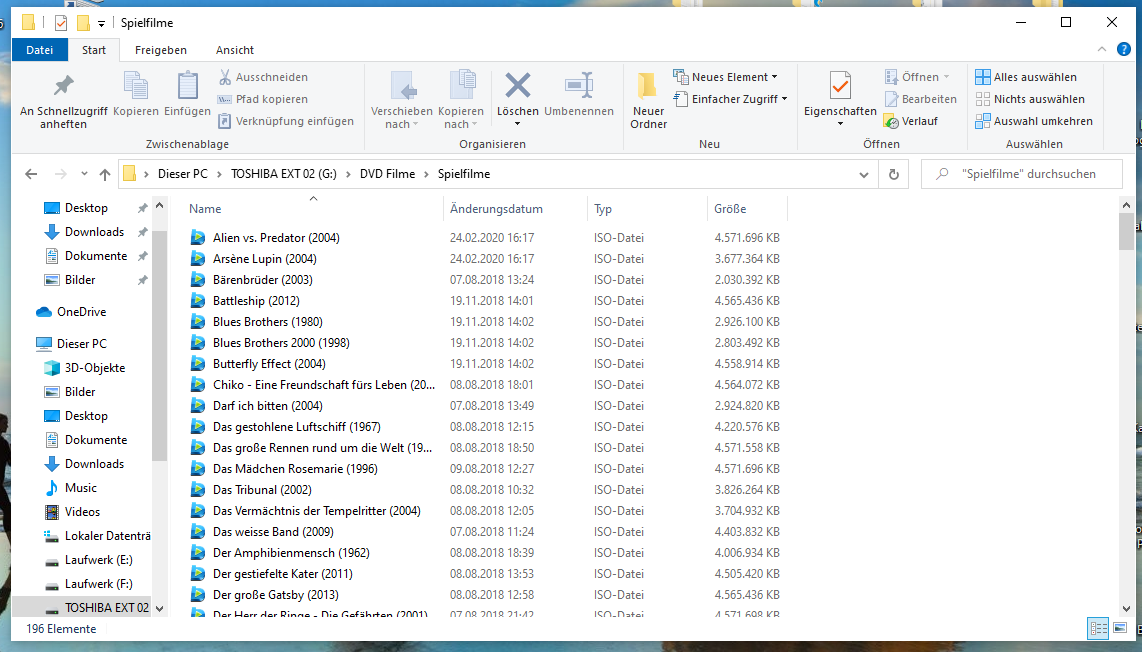Viewport: 1142px width, 652px height.
Task: Click the Umbenennen rename icon
Action: tap(579, 85)
